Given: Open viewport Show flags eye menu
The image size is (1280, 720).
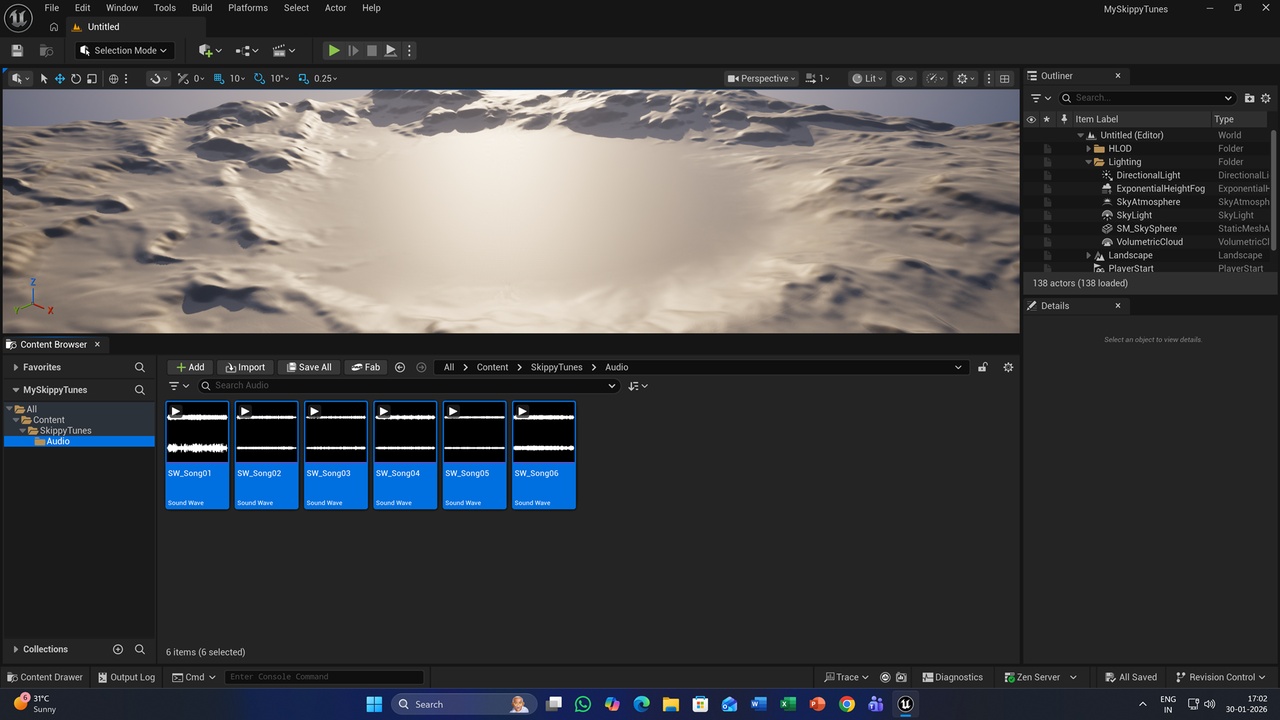Looking at the screenshot, I should [x=904, y=78].
